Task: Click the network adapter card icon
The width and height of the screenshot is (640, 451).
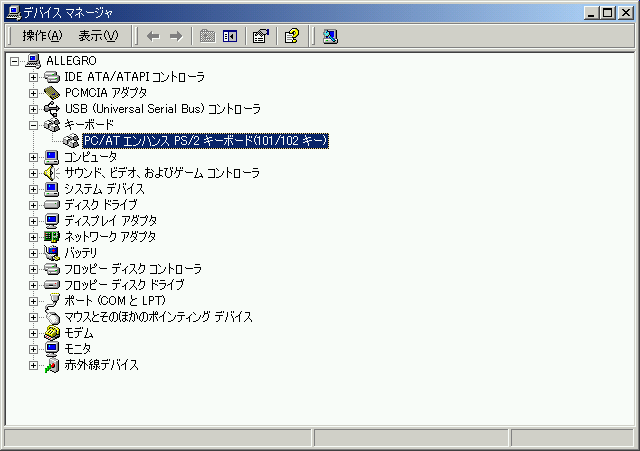Action: [52, 237]
